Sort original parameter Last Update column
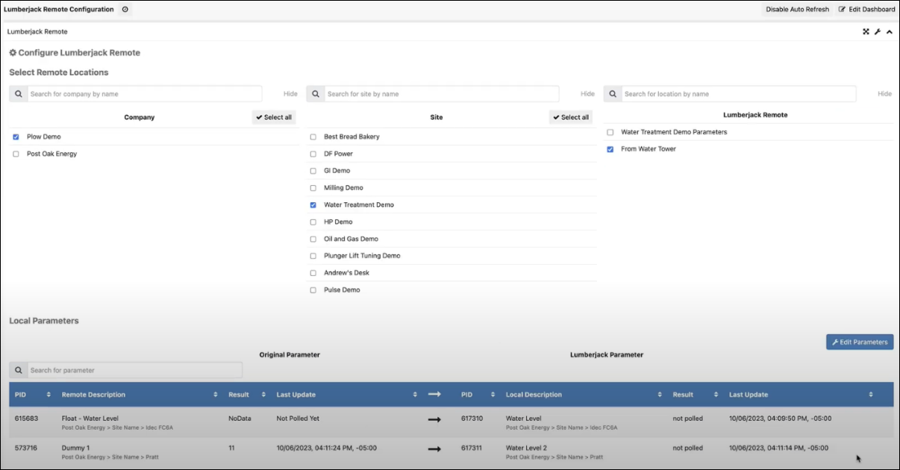The image size is (900, 470). 415,395
